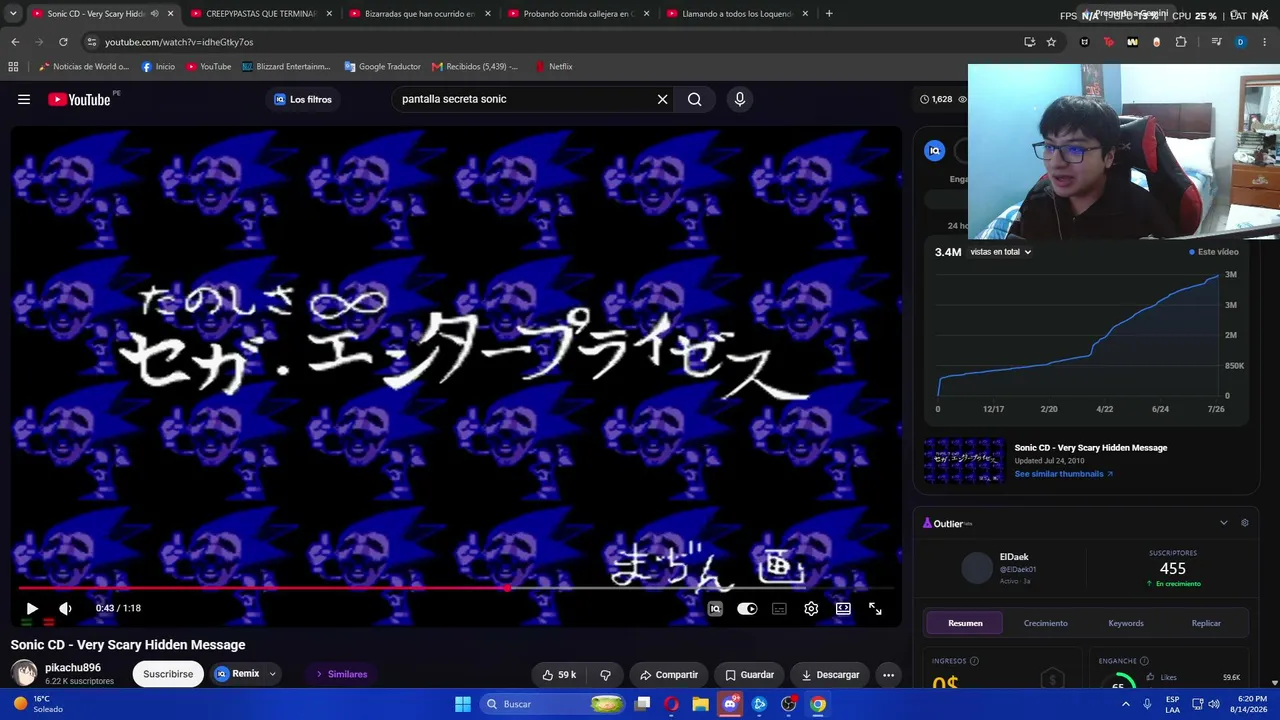Like the video with 59 k
Image resolution: width=1280 pixels, height=720 pixels.
click(559, 675)
